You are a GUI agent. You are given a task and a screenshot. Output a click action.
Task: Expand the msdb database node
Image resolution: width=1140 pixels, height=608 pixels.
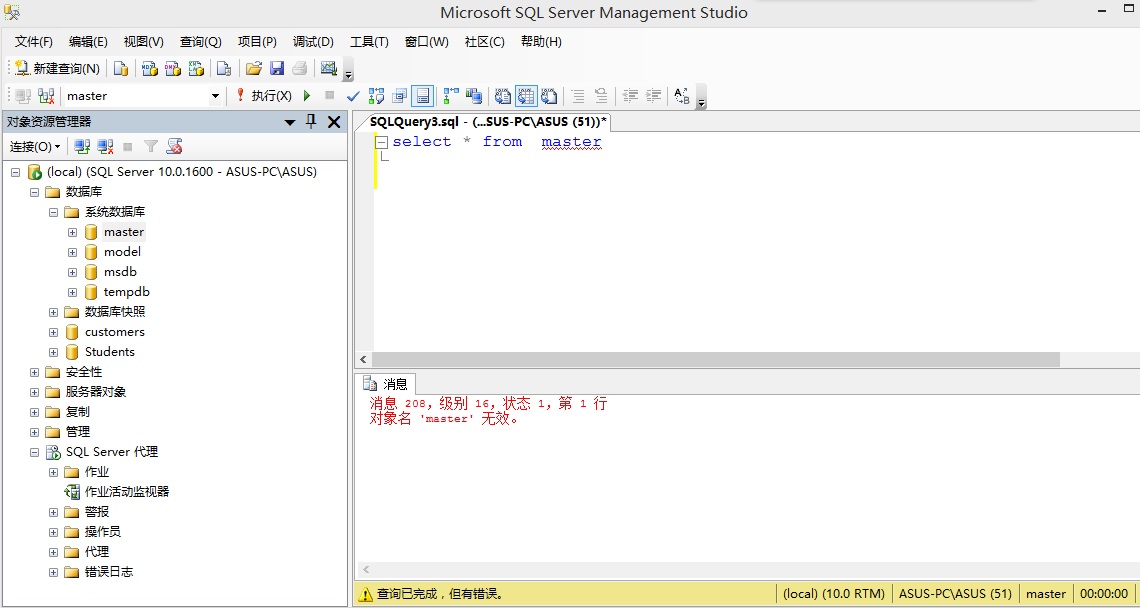click(72, 272)
